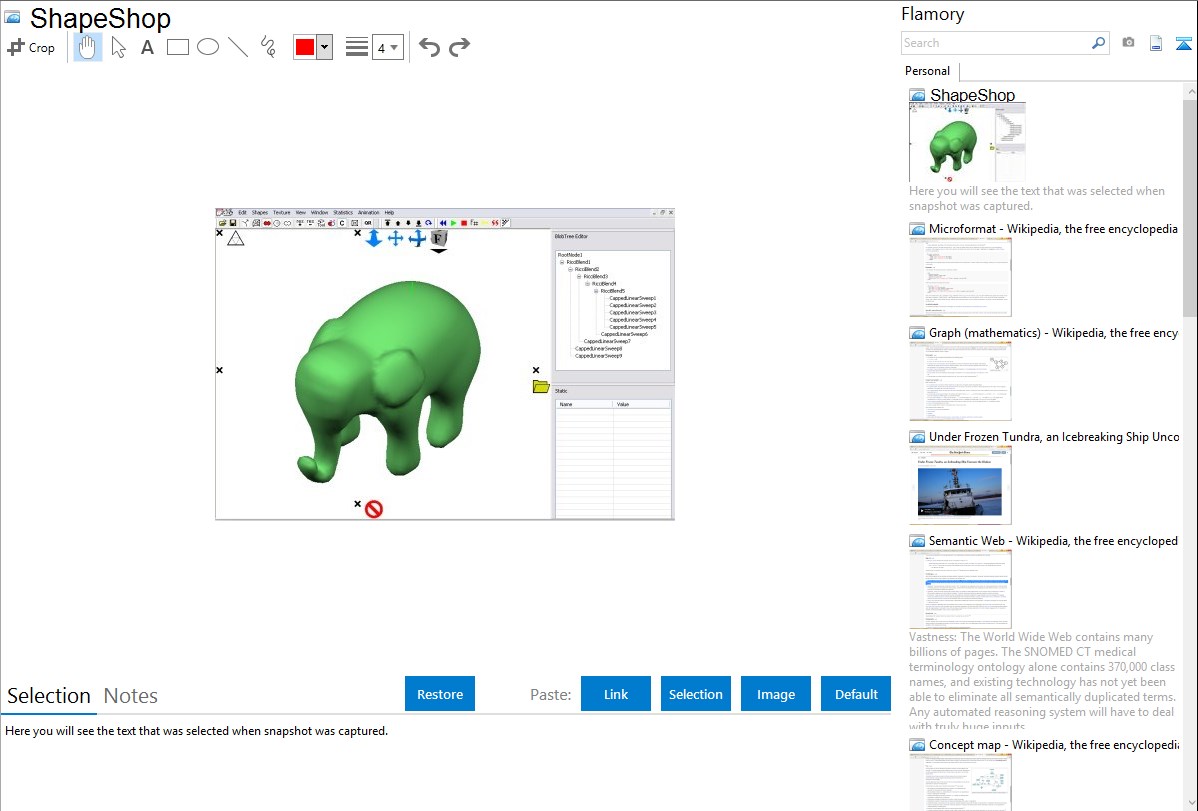Open the Concept map - Wikipedia snapshot title
1198x811 pixels.
click(1054, 744)
